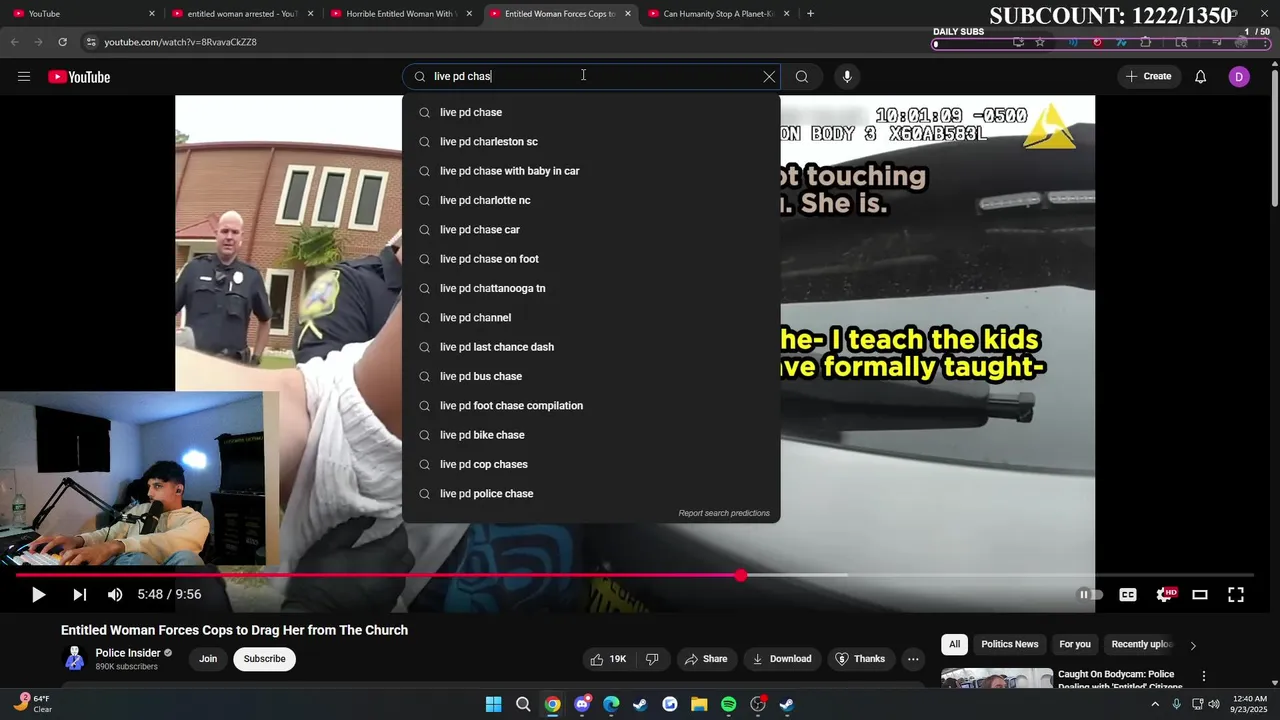This screenshot has width=1280, height=720.
Task: Open the Police Insider channel avatar
Action: [74, 659]
